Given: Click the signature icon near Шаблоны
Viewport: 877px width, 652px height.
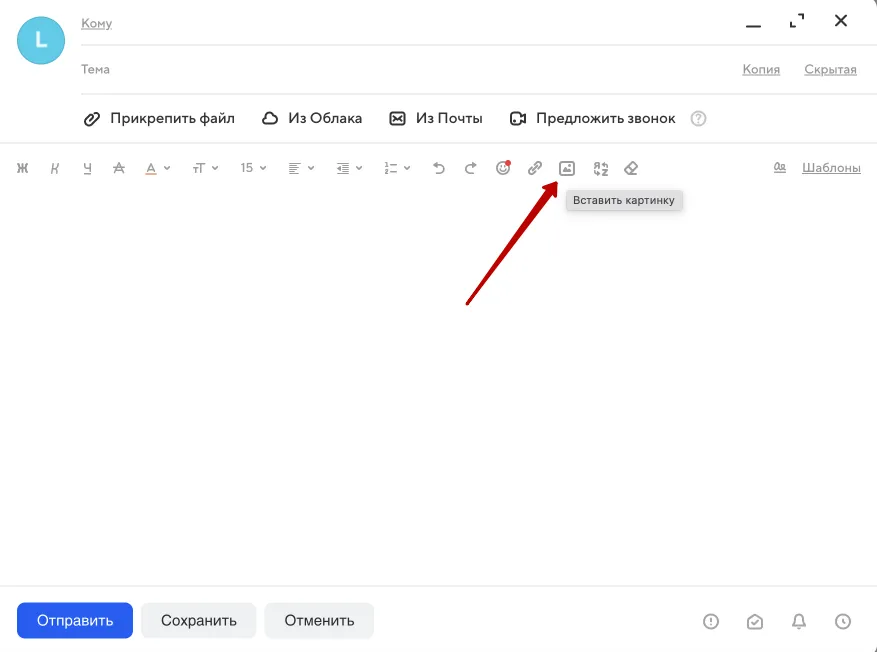Looking at the screenshot, I should (780, 168).
